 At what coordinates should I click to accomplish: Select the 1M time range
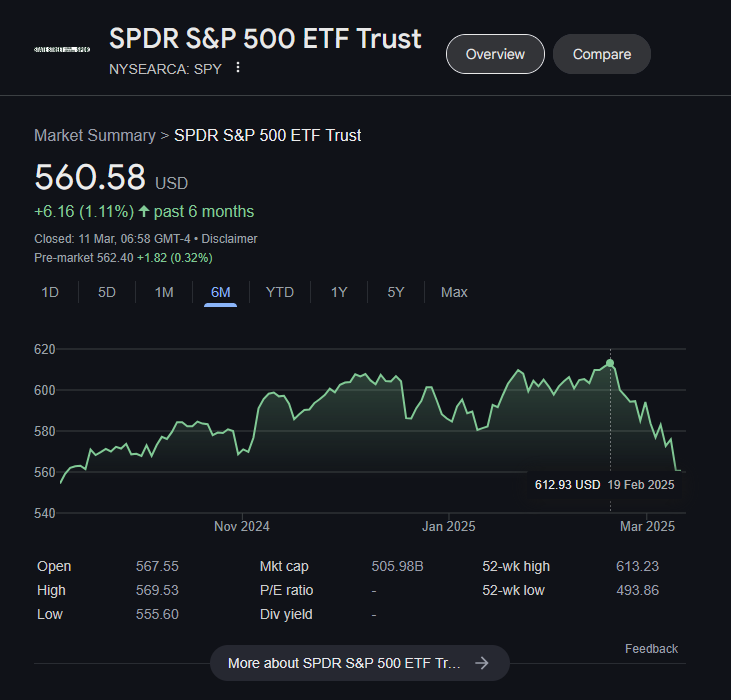(x=164, y=292)
